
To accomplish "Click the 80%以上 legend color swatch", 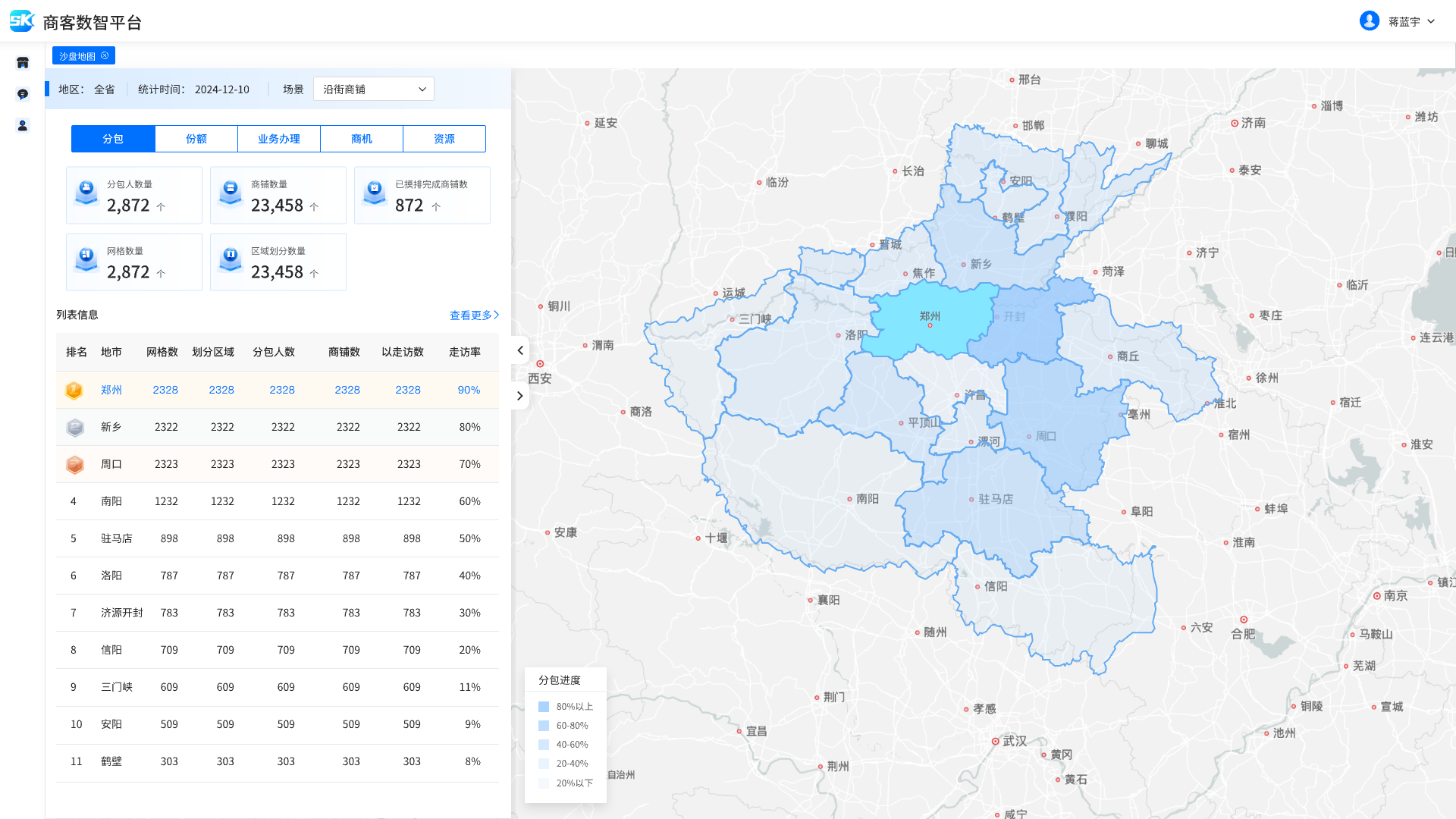I will pos(544,707).
